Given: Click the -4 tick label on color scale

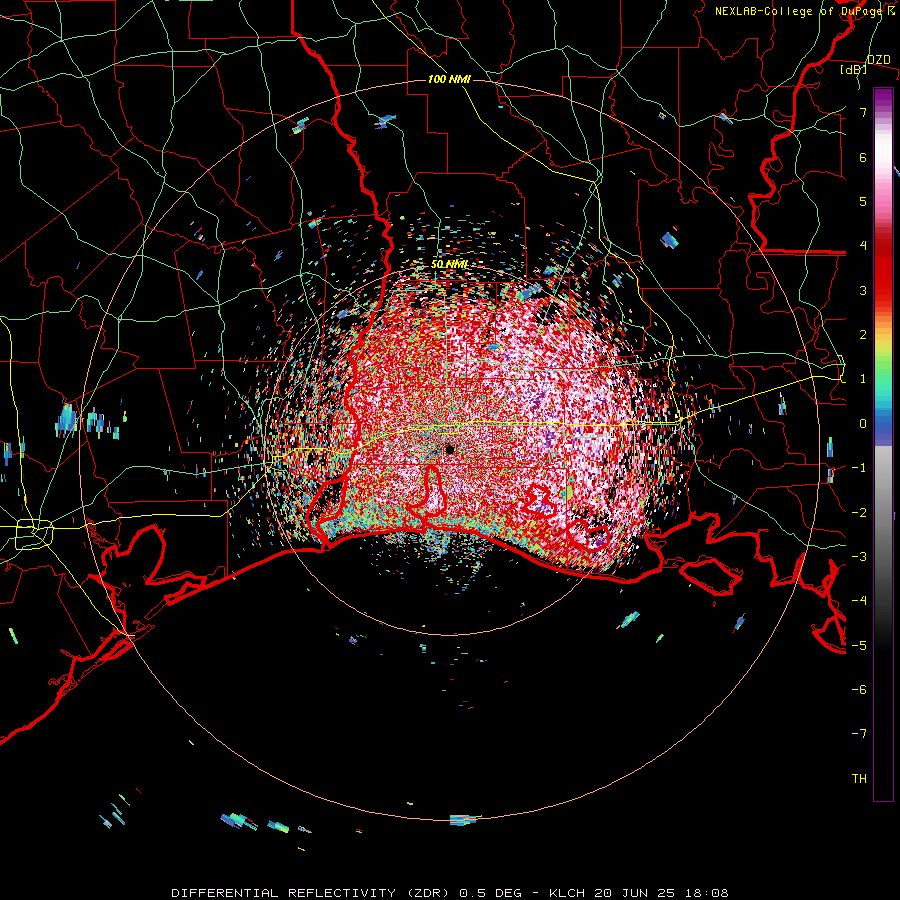Looking at the screenshot, I should point(859,600).
